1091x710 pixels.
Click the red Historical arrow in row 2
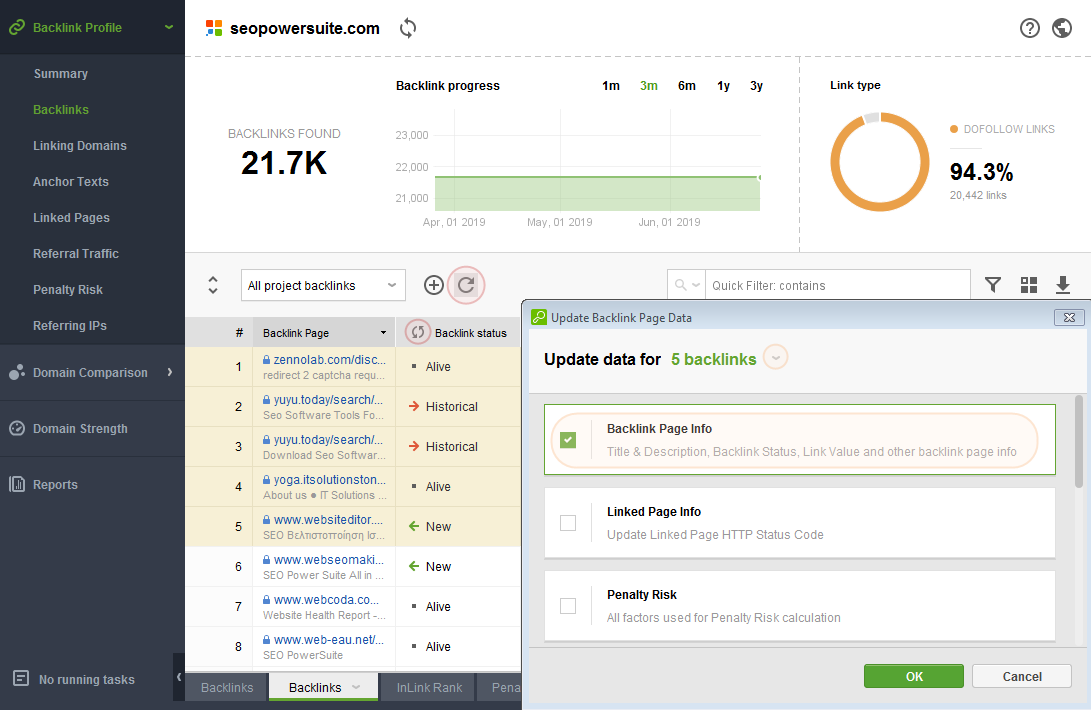414,407
